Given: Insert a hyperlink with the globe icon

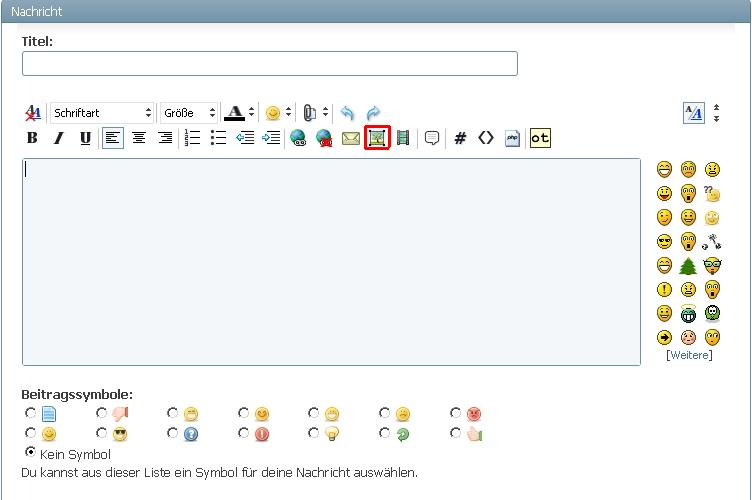Looking at the screenshot, I should (x=298, y=138).
